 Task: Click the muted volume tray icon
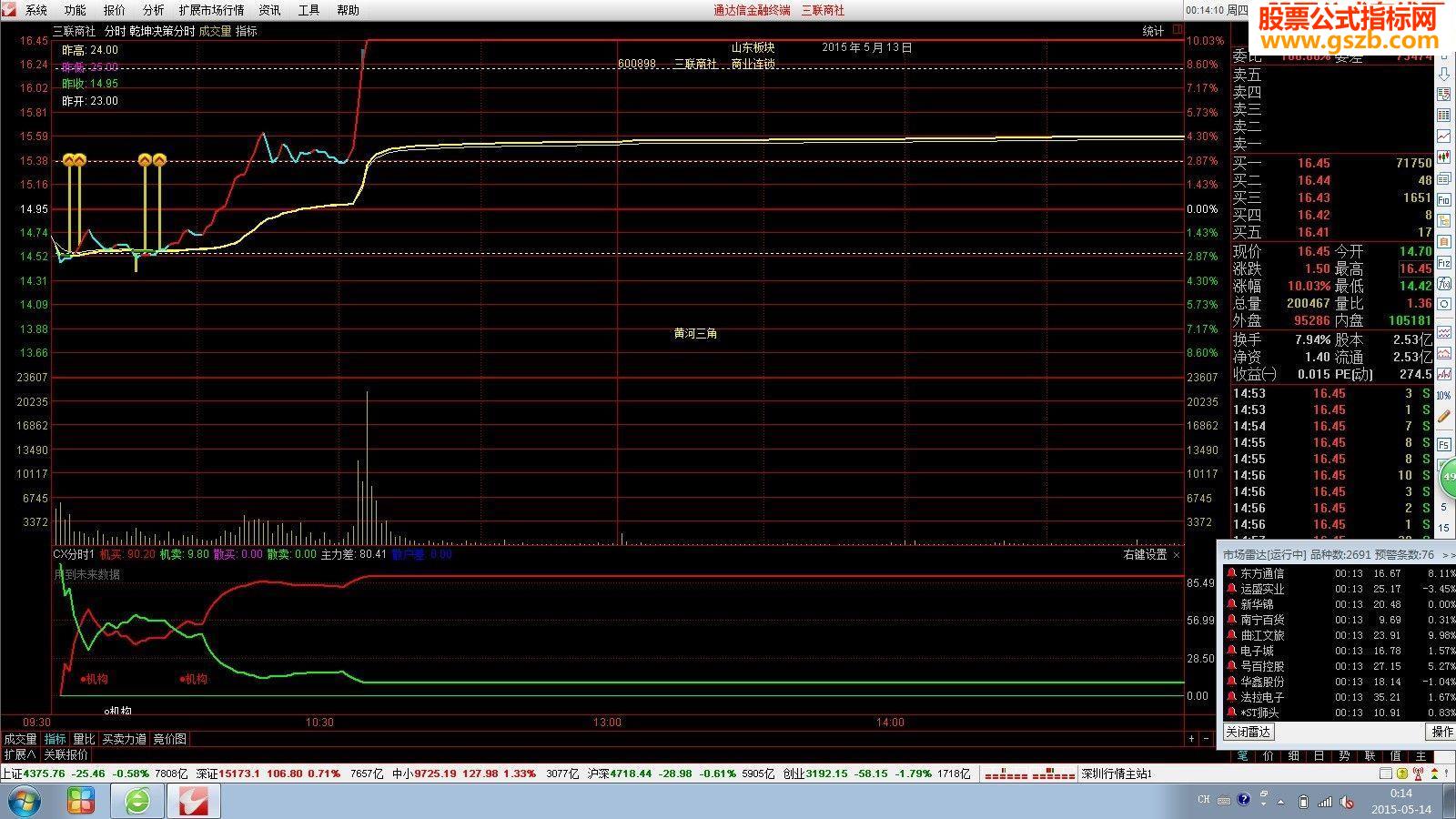pyautogui.click(x=1347, y=802)
